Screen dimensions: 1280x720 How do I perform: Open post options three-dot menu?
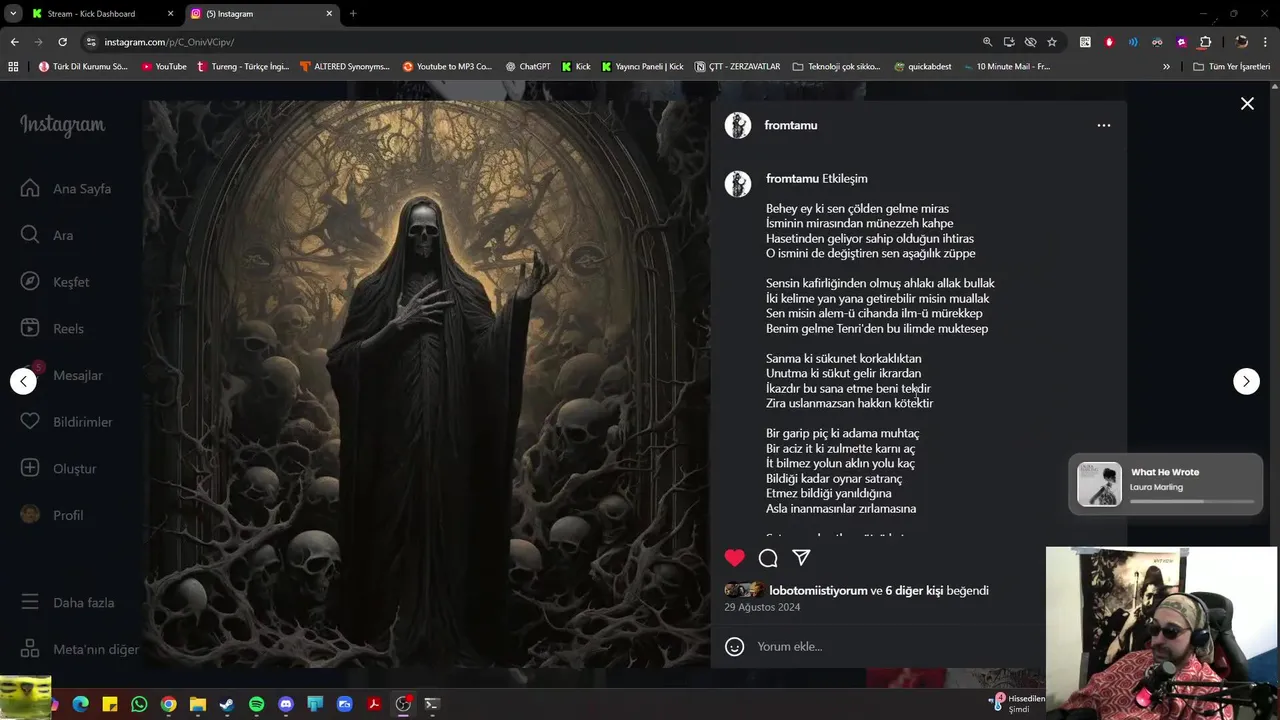point(1103,125)
